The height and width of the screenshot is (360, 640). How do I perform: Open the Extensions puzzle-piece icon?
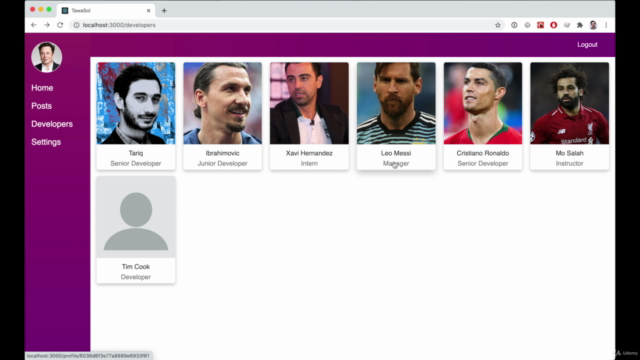pos(580,25)
